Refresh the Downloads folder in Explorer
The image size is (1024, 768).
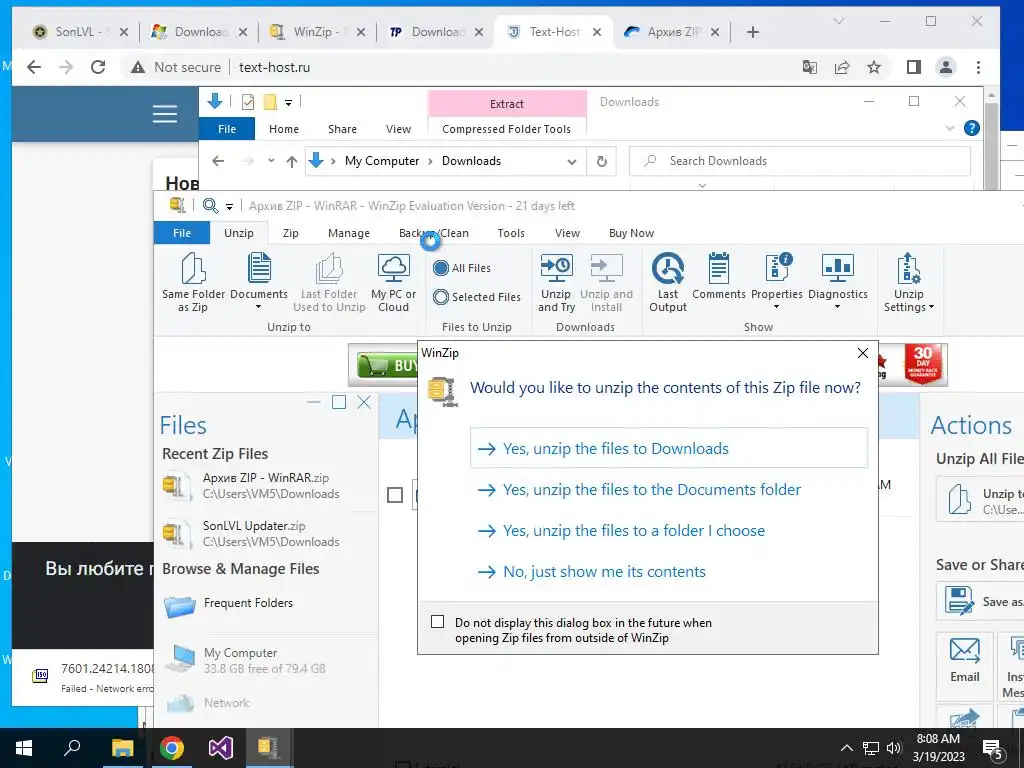point(602,161)
